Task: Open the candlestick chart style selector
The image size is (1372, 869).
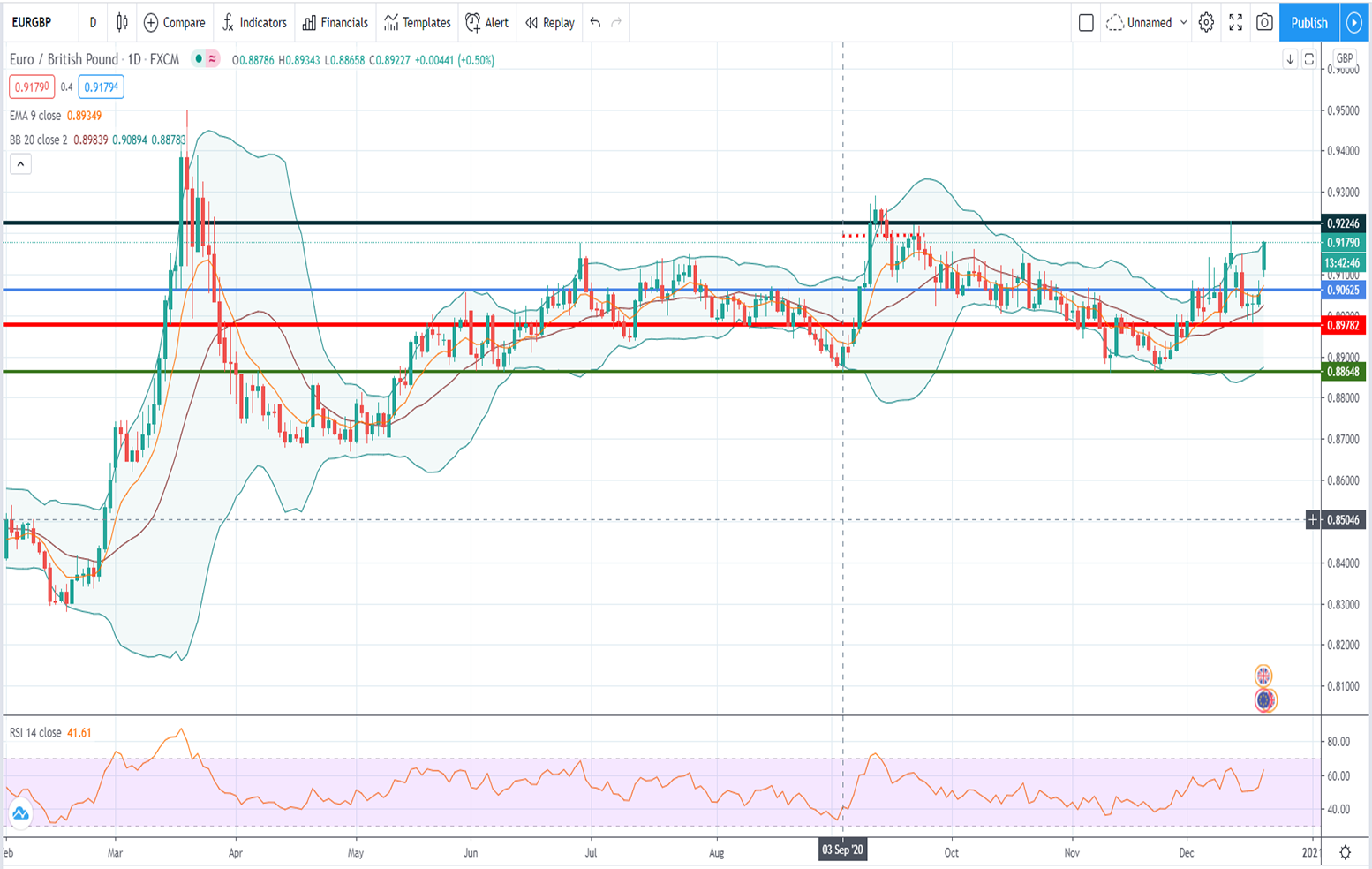Action: tap(122, 23)
